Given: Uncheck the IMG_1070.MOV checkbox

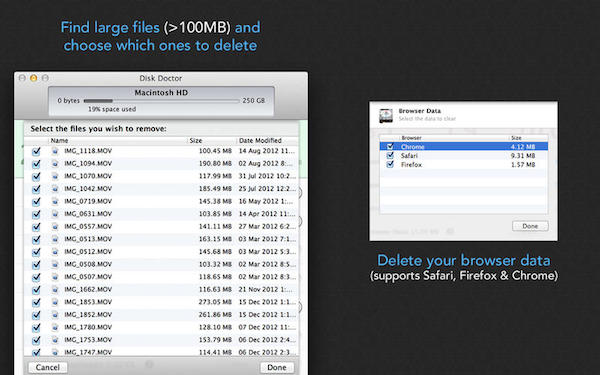Looking at the screenshot, I should pyautogui.click(x=36, y=176).
